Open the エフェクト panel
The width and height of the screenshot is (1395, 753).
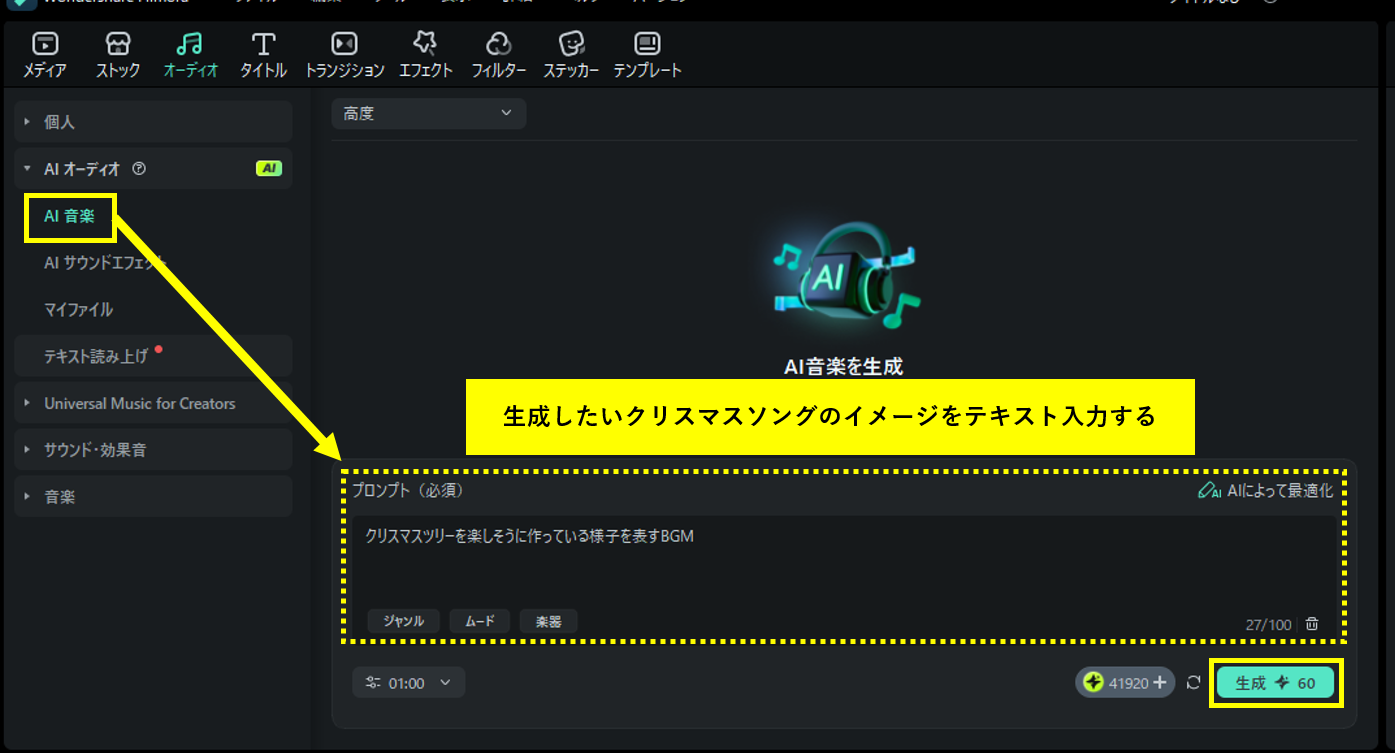[x=426, y=53]
